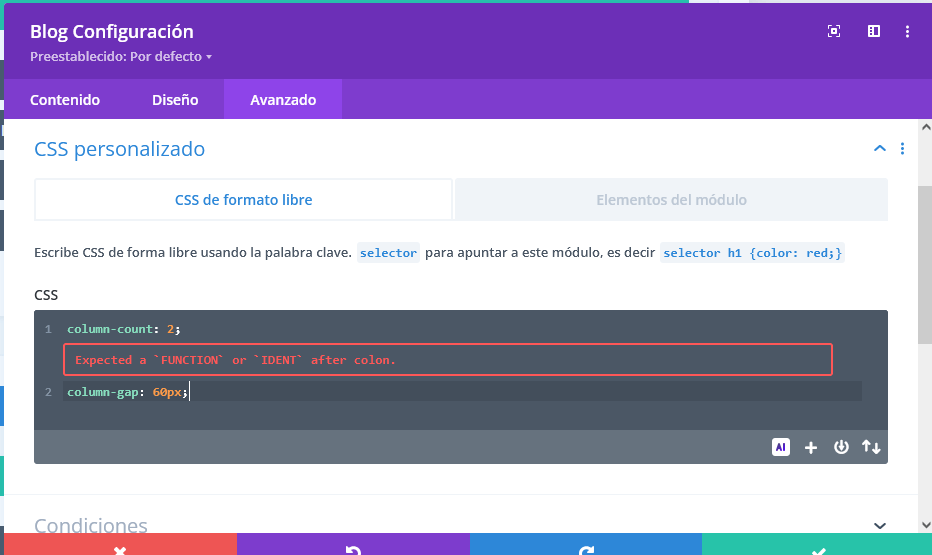Collapse the CSS personalizado section
This screenshot has width=932, height=555.
click(880, 149)
